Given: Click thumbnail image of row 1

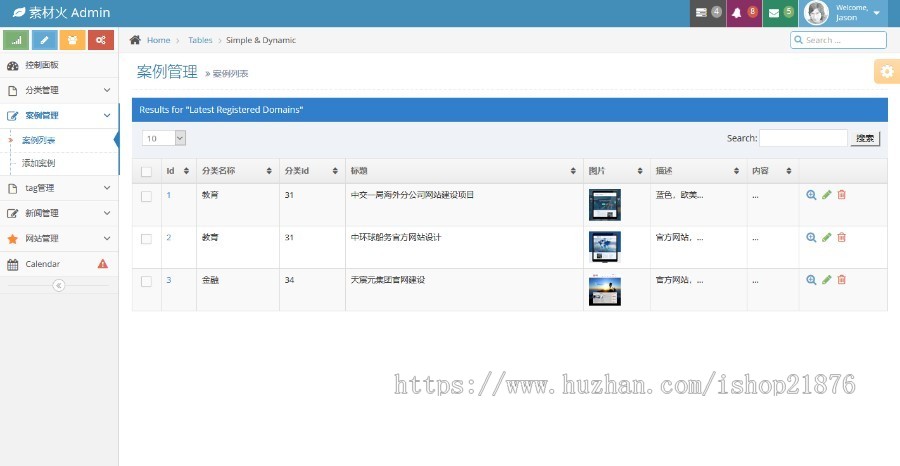Looking at the screenshot, I should pyautogui.click(x=605, y=205).
